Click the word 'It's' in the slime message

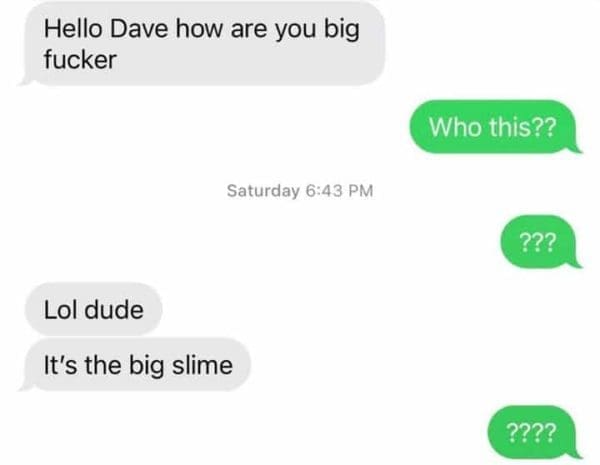pyautogui.click(x=60, y=365)
